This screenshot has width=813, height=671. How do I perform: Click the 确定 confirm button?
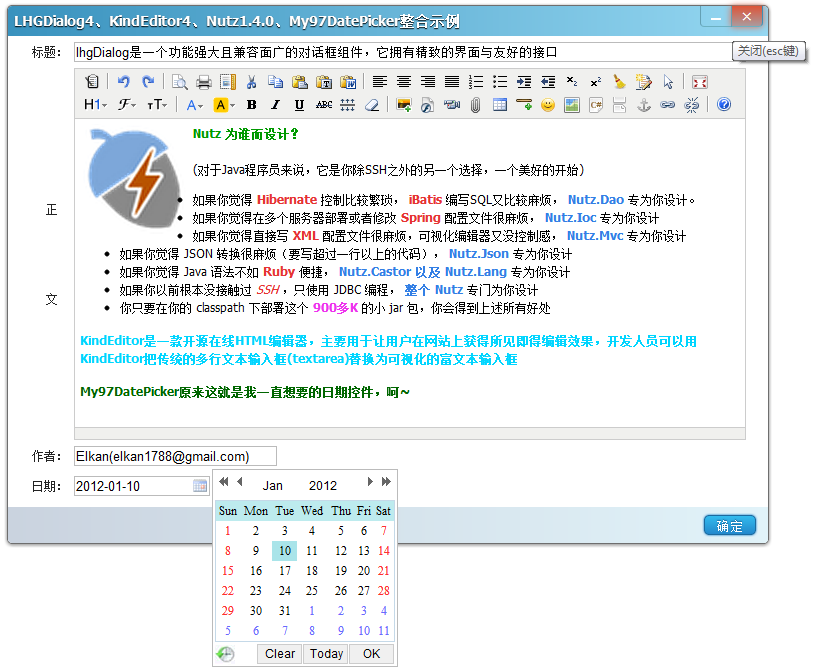[x=729, y=525]
